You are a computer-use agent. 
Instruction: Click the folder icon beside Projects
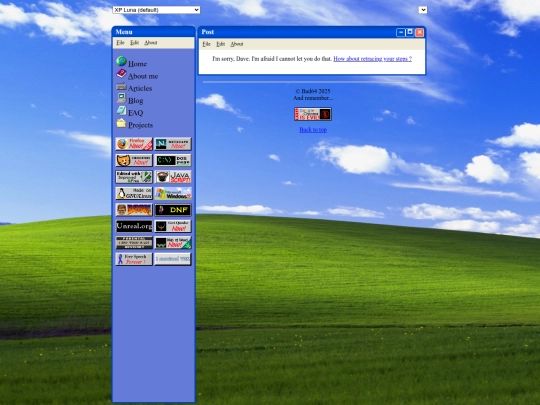[x=121, y=123]
